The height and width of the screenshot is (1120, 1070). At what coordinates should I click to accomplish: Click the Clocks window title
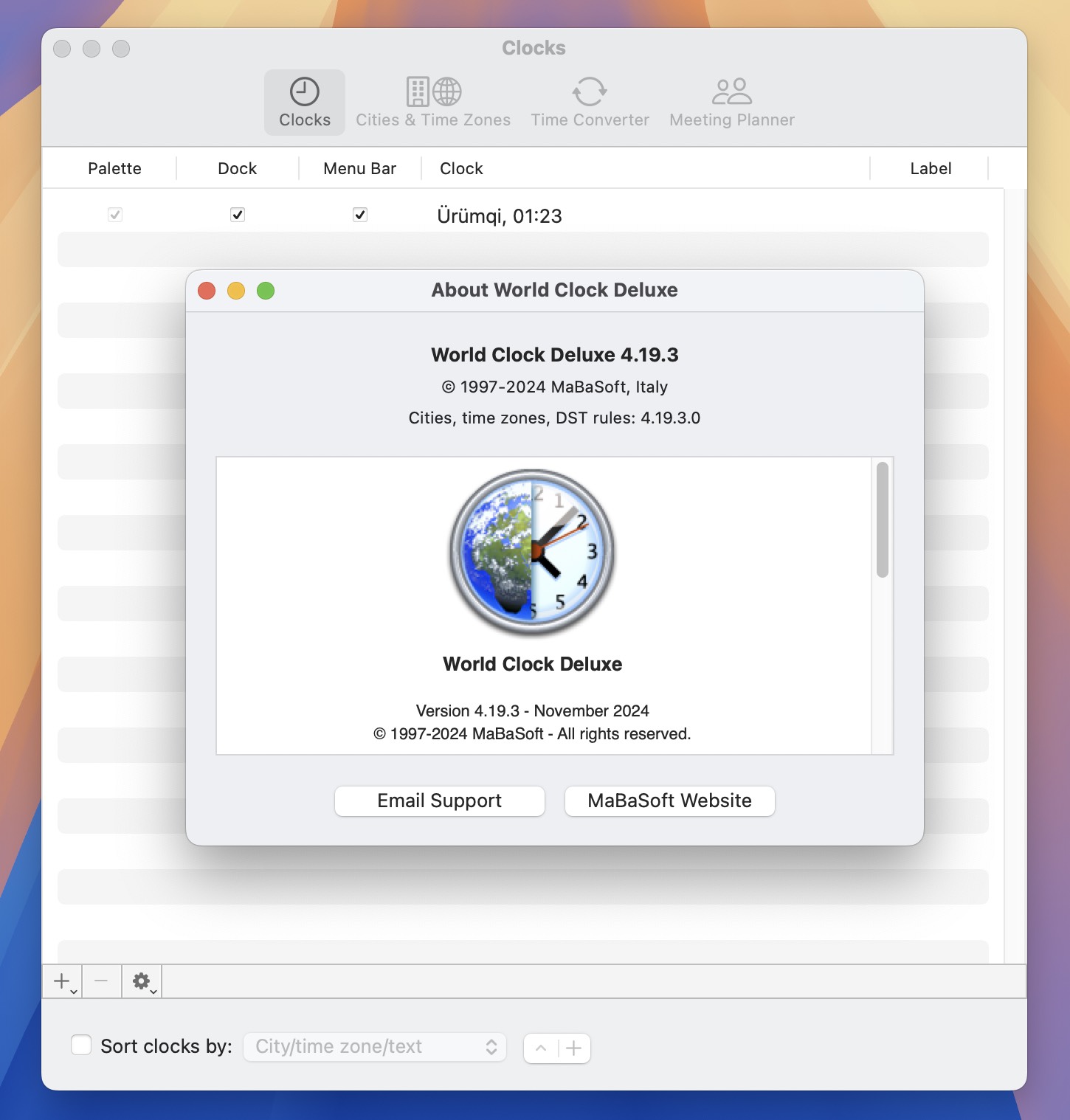click(534, 48)
